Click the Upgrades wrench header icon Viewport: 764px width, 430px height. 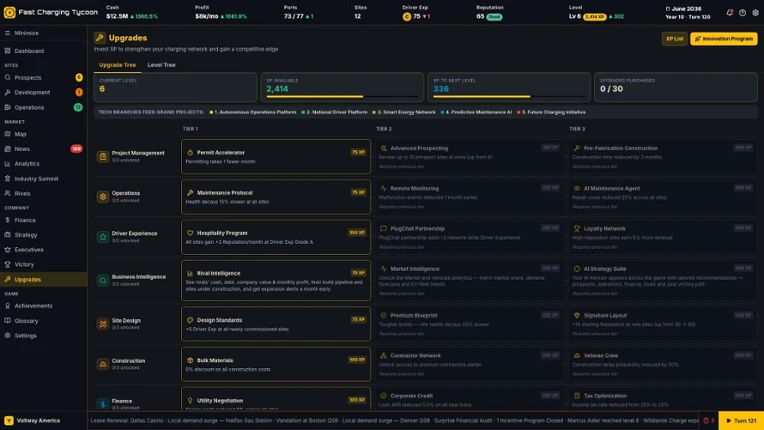tap(100, 37)
